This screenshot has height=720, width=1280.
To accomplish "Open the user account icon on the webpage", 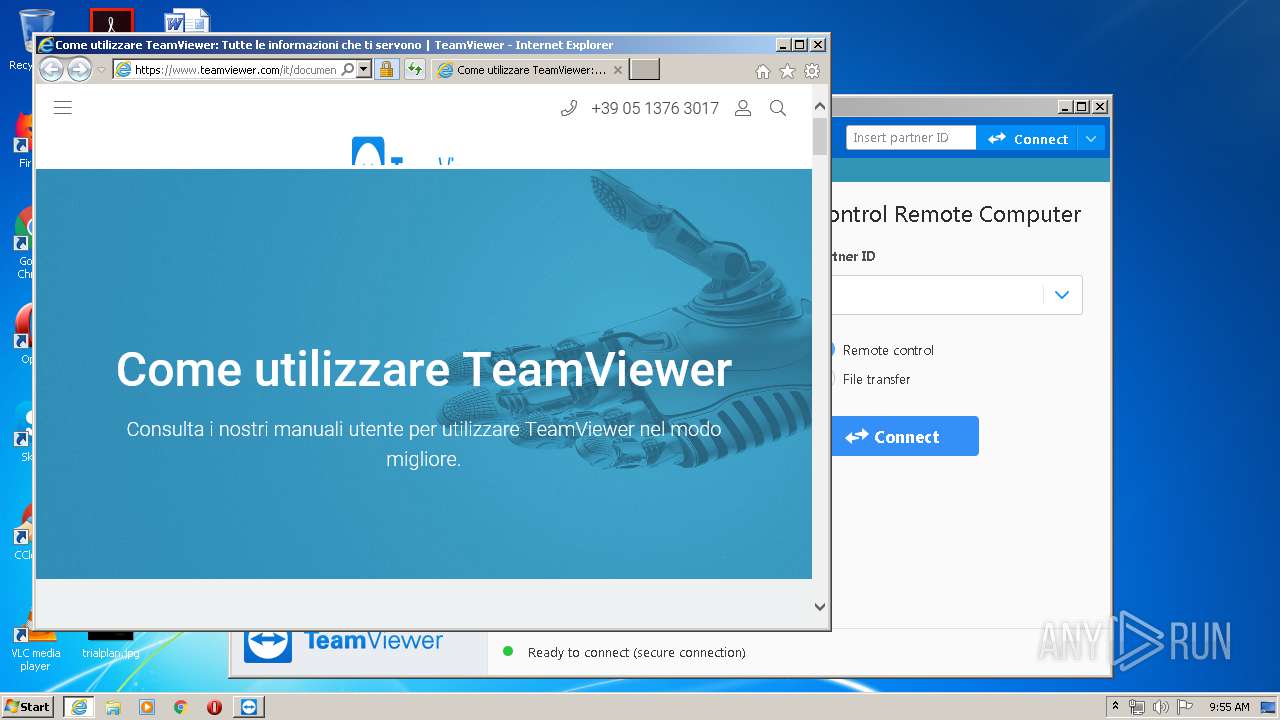I will click(743, 108).
